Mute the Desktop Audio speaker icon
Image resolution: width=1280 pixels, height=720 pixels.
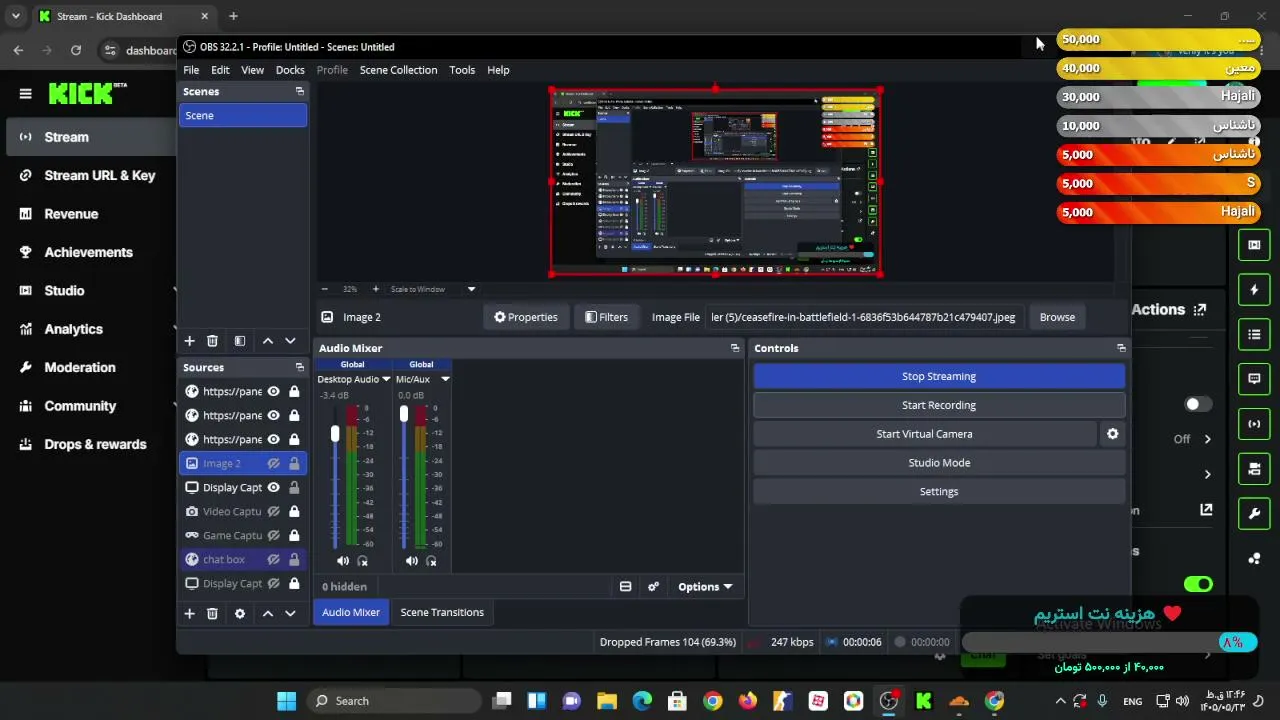pos(343,561)
